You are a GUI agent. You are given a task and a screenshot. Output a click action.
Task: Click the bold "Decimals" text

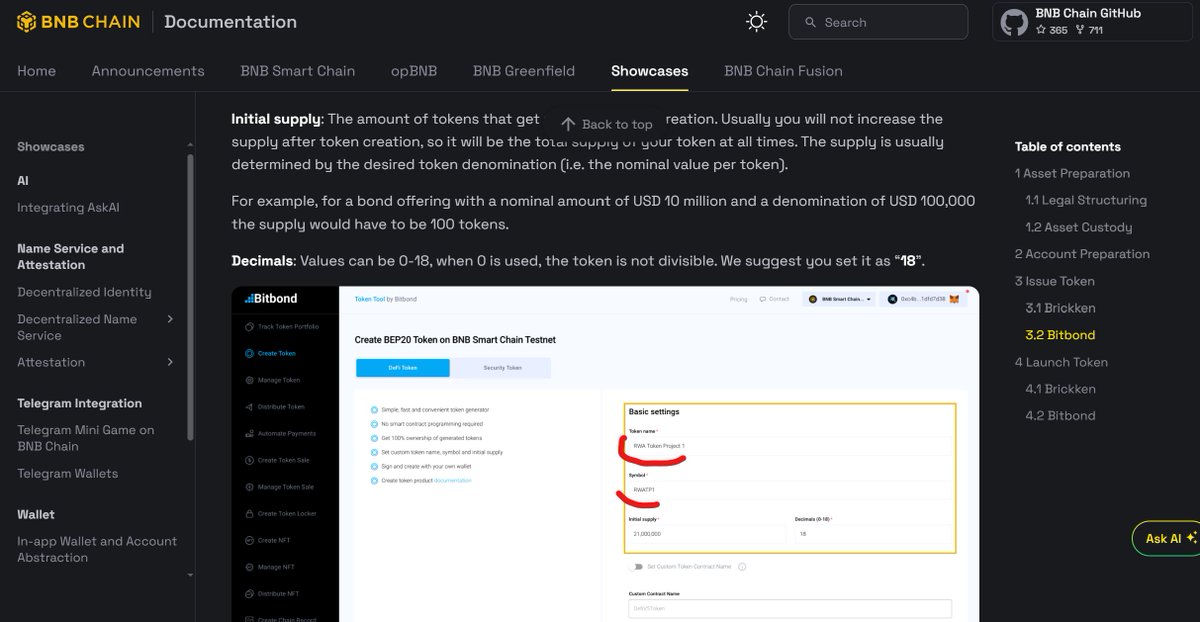coord(261,261)
